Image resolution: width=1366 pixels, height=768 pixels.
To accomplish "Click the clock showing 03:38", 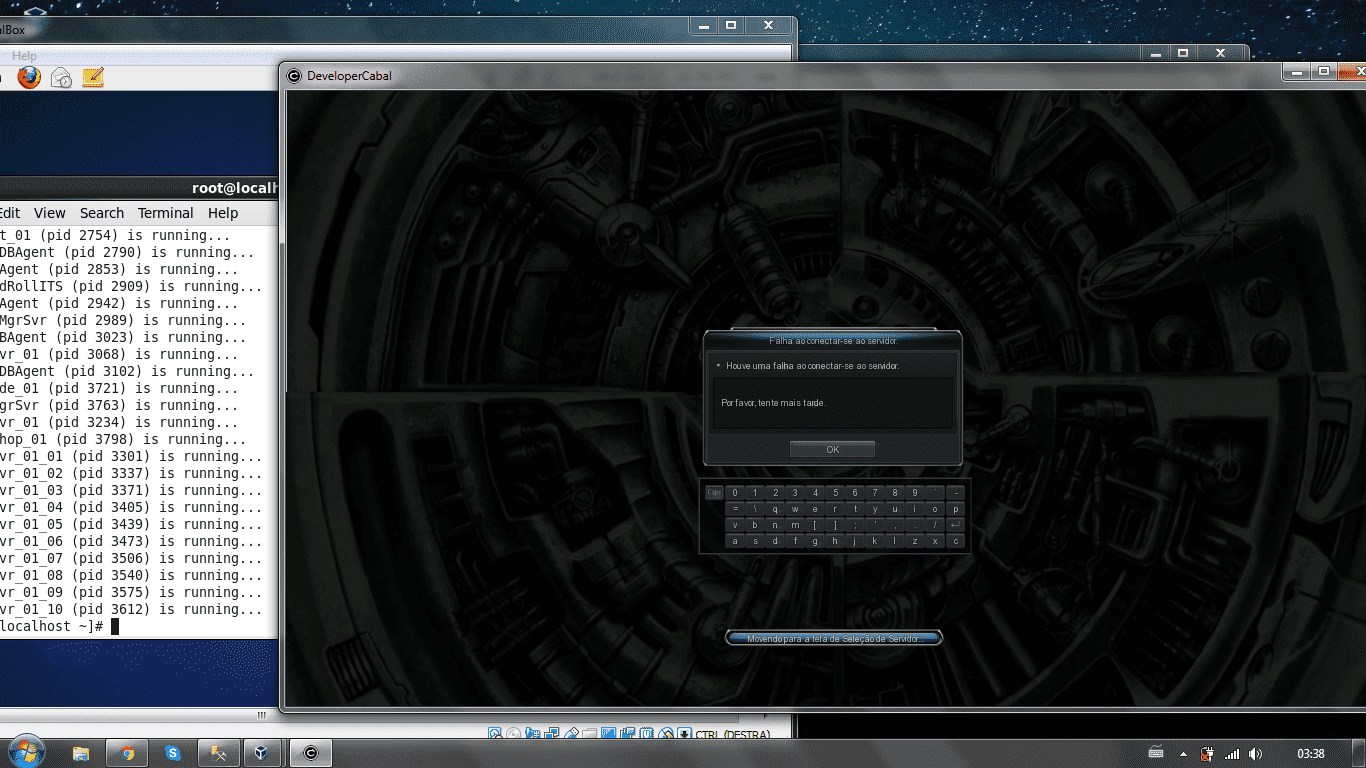I will (1310, 754).
